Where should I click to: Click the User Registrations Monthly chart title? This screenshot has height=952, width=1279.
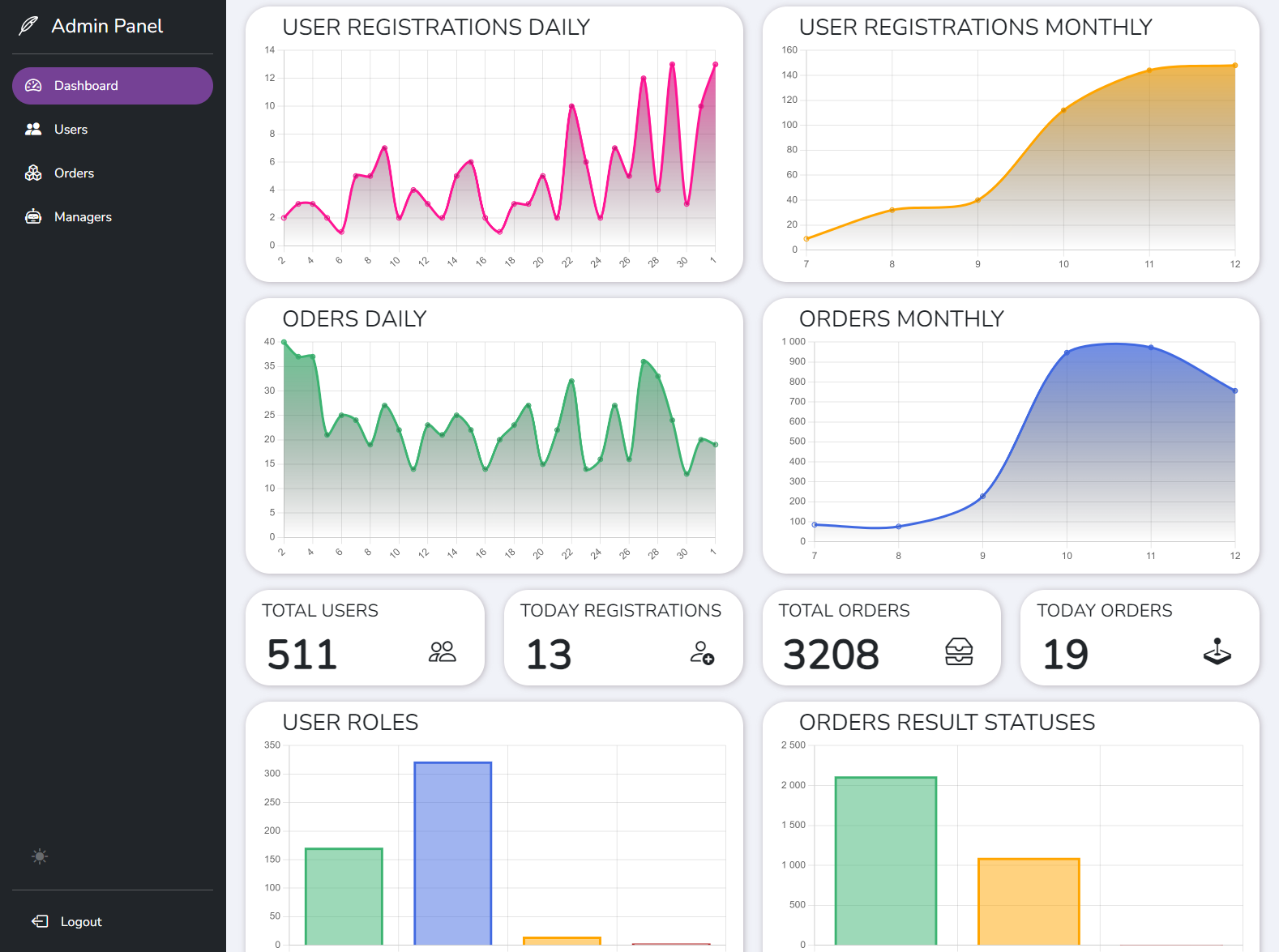click(975, 28)
